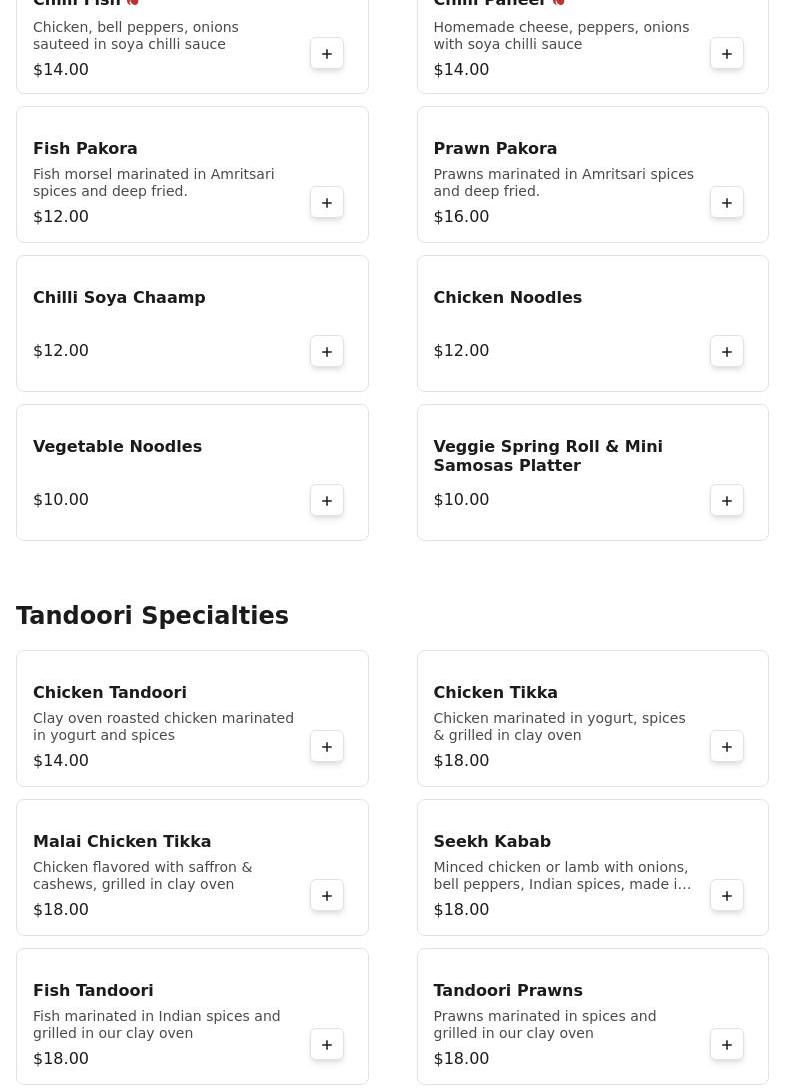Click the plus icon for Fish Pakora
The width and height of the screenshot is (785, 1089).
(x=327, y=203)
